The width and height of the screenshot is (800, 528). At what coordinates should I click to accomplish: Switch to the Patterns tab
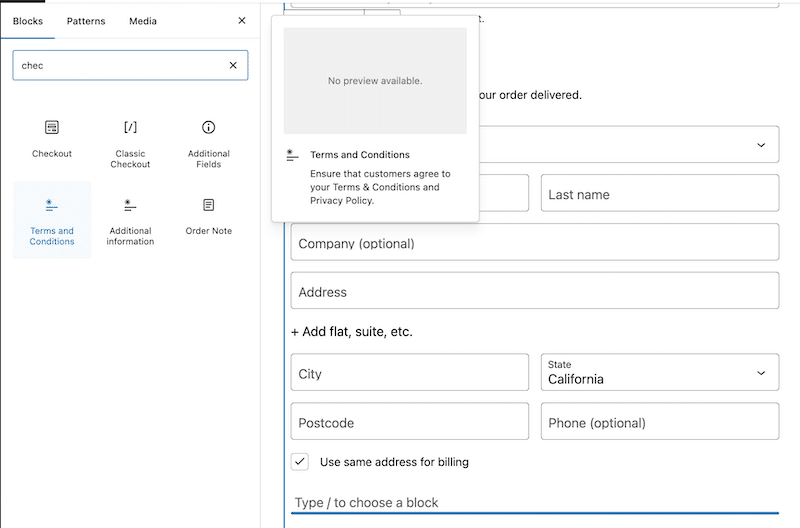pos(86,21)
